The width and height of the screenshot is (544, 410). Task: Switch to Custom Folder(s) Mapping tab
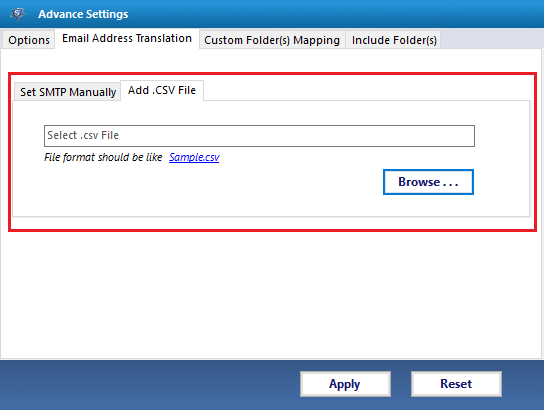click(x=272, y=40)
